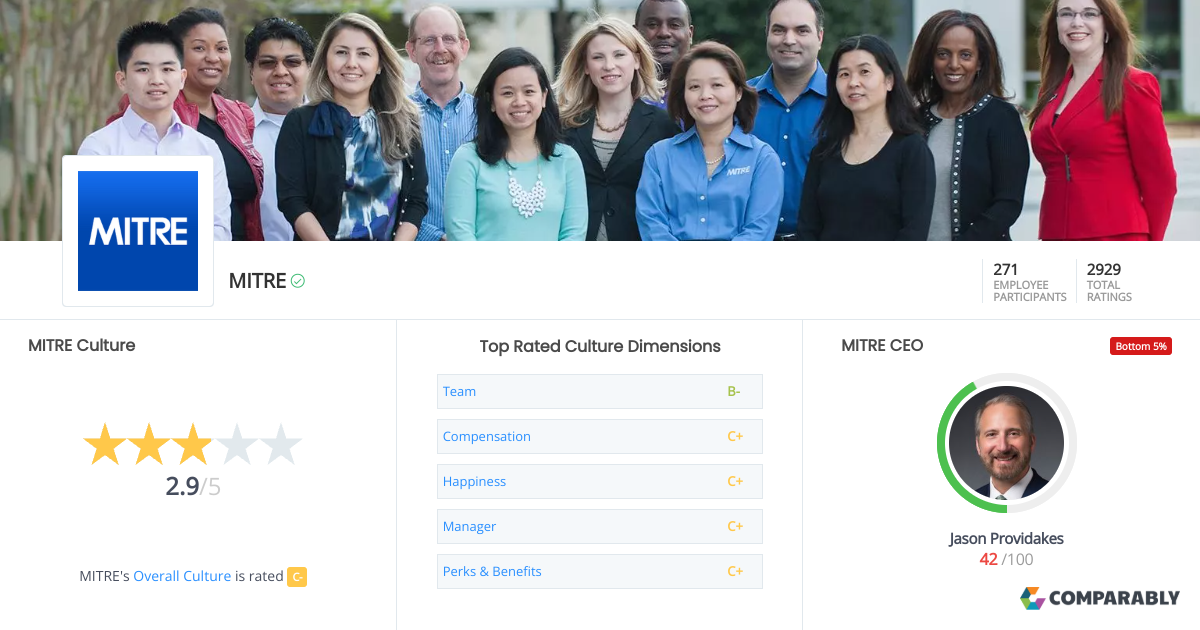The width and height of the screenshot is (1200, 630).
Task: Open the Team culture dimension row
Action: pos(600,391)
